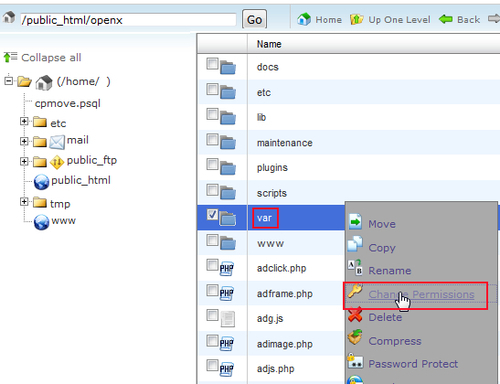Viewport: 500px width, 384px height.
Task: Click the yellow transfer icon beside public_ftp
Action: click(57, 162)
